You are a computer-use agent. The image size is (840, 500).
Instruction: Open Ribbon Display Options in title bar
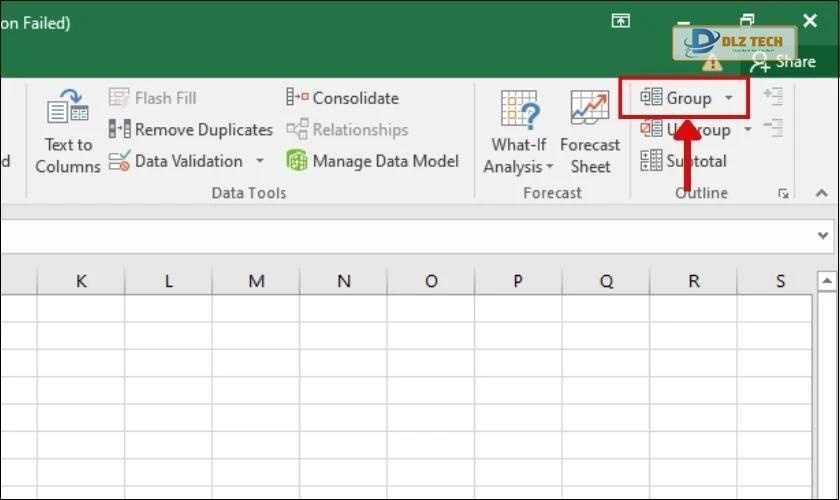621,21
